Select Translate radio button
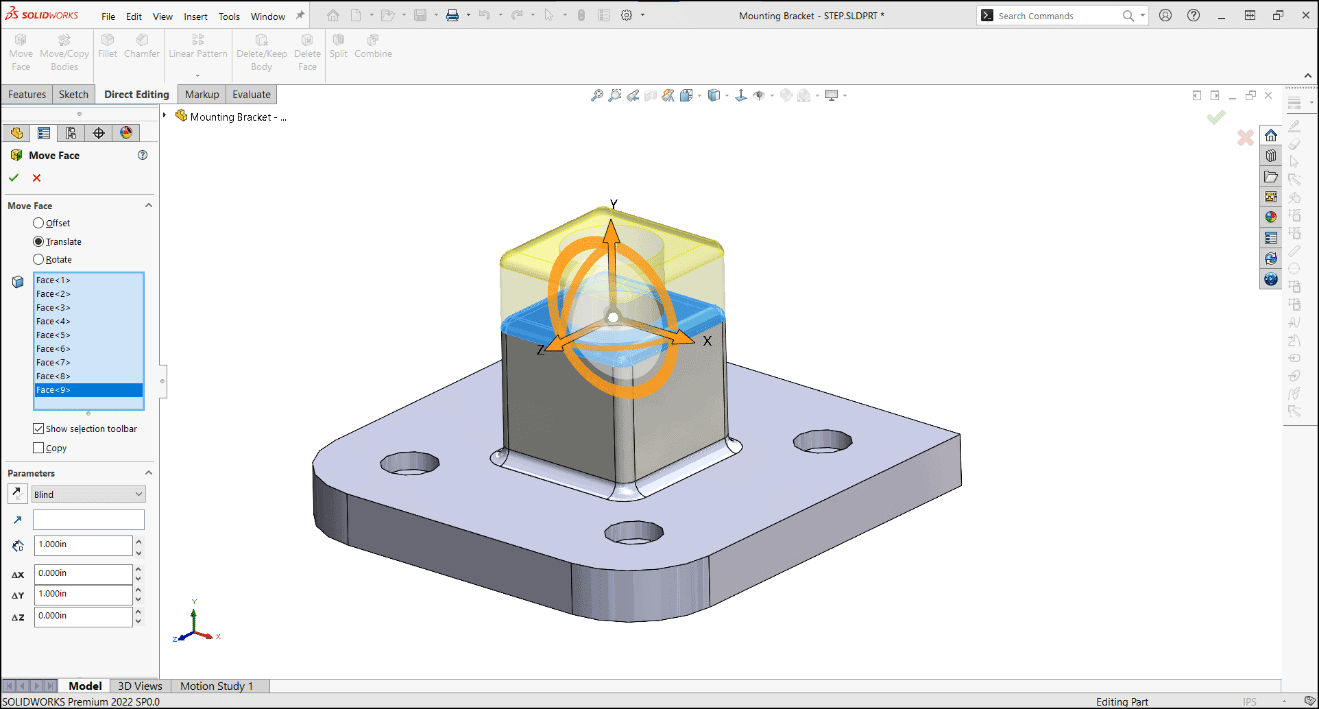 tap(39, 241)
